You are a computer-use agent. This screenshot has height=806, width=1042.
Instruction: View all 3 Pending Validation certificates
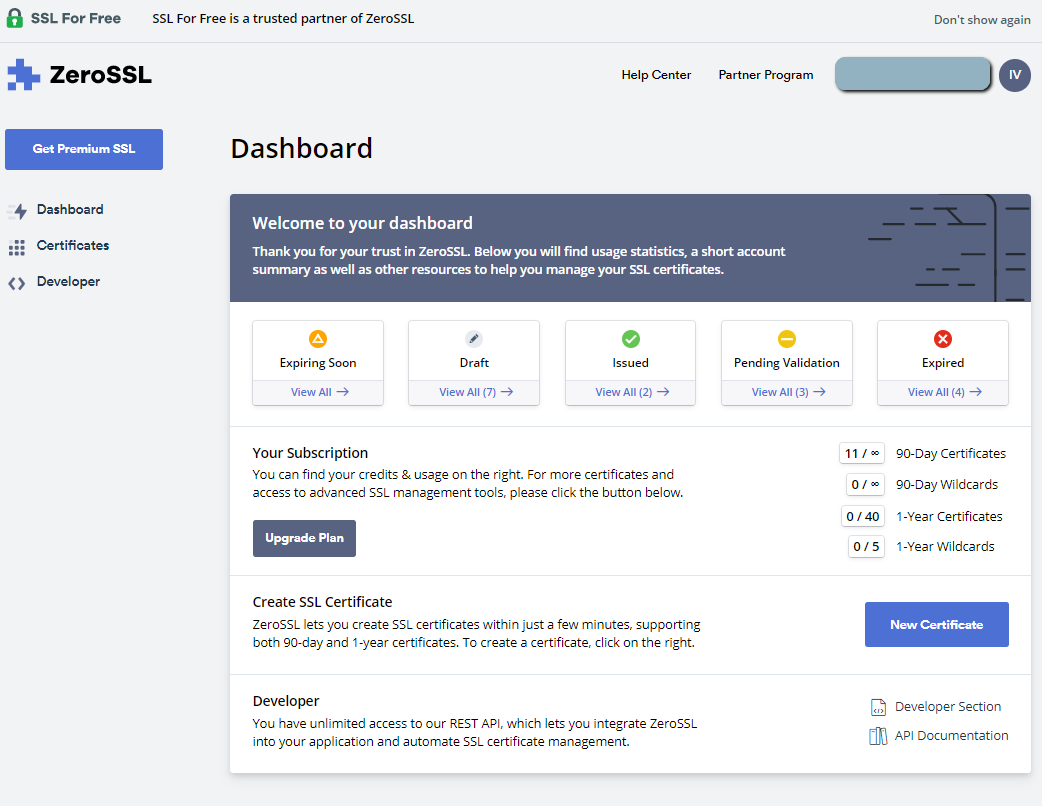(x=788, y=392)
